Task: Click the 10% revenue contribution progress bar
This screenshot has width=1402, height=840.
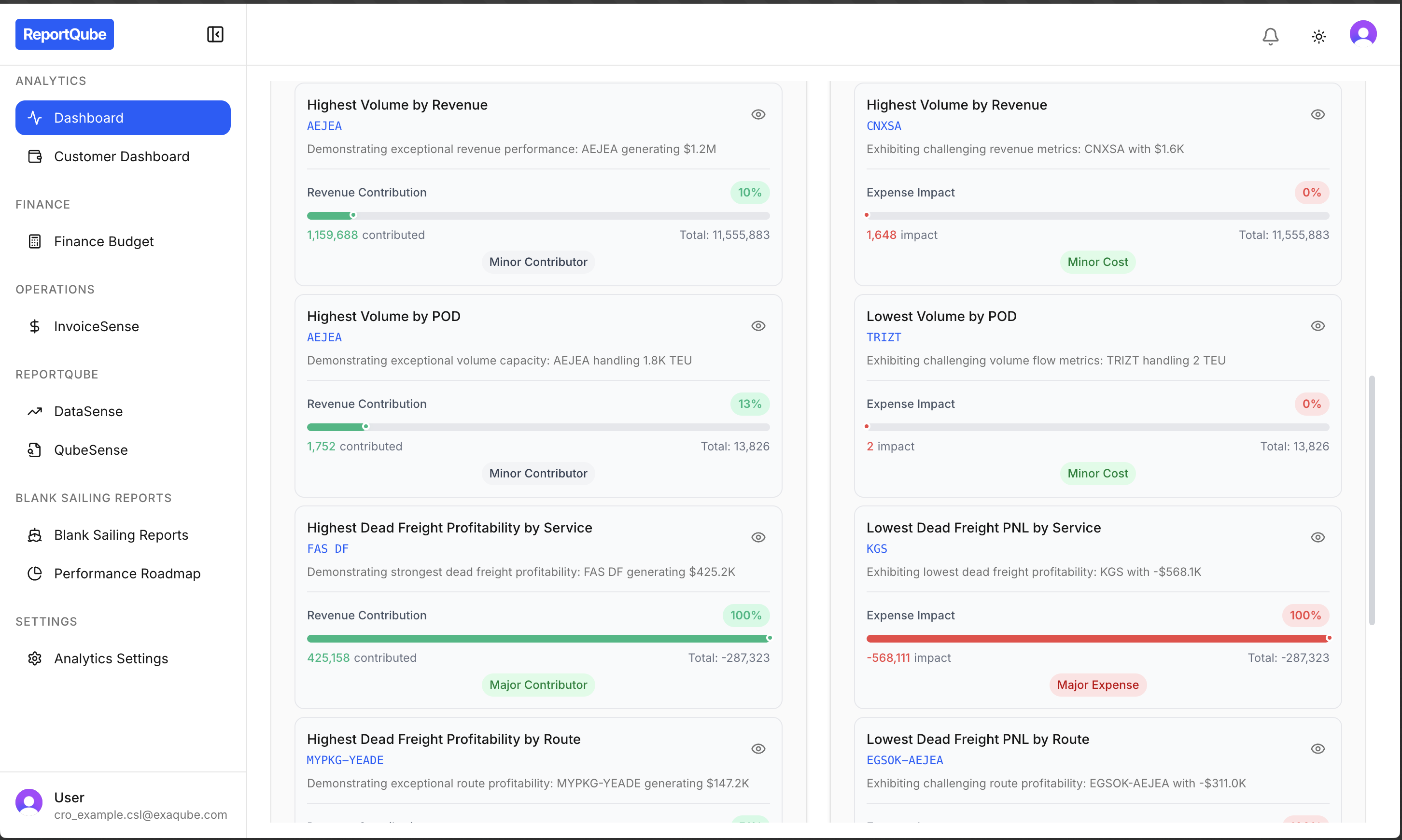Action: coord(538,216)
